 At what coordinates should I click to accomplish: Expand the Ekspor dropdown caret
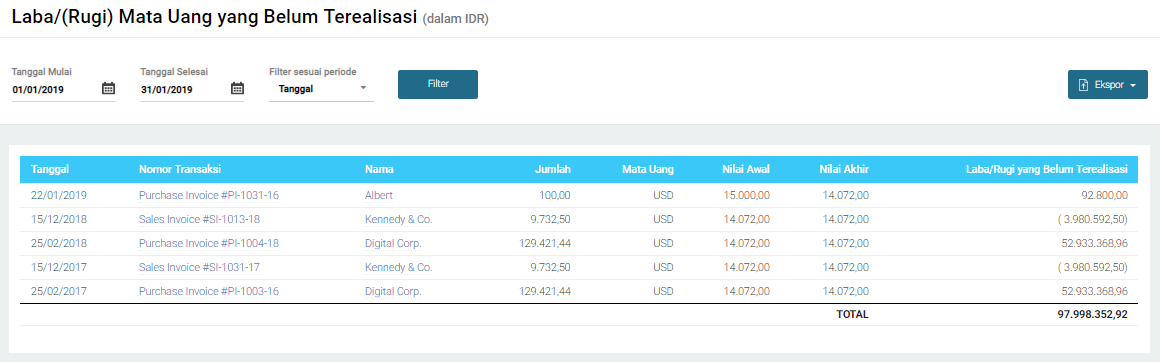tap(1133, 85)
